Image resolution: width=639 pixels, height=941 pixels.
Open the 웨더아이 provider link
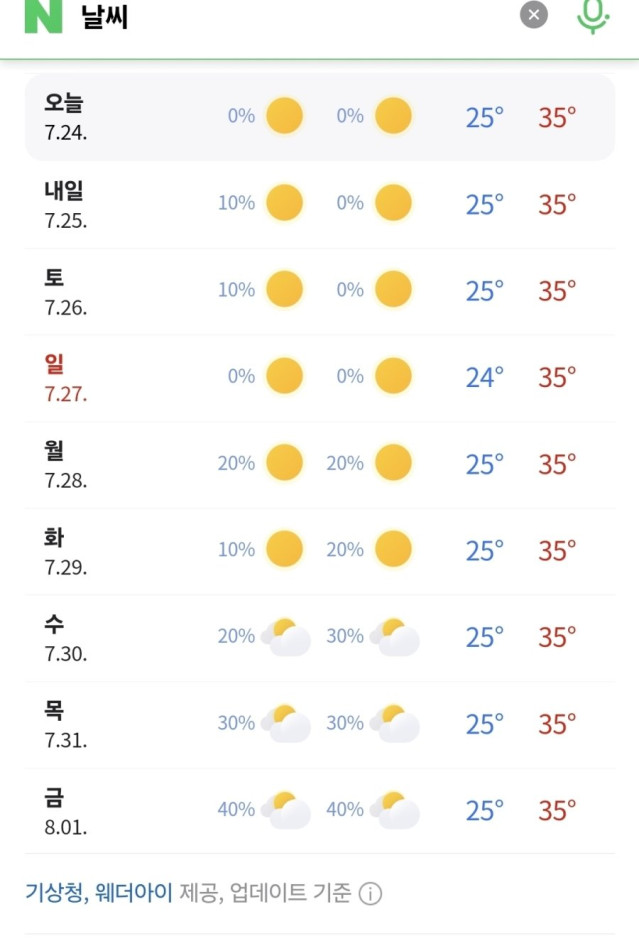point(135,893)
